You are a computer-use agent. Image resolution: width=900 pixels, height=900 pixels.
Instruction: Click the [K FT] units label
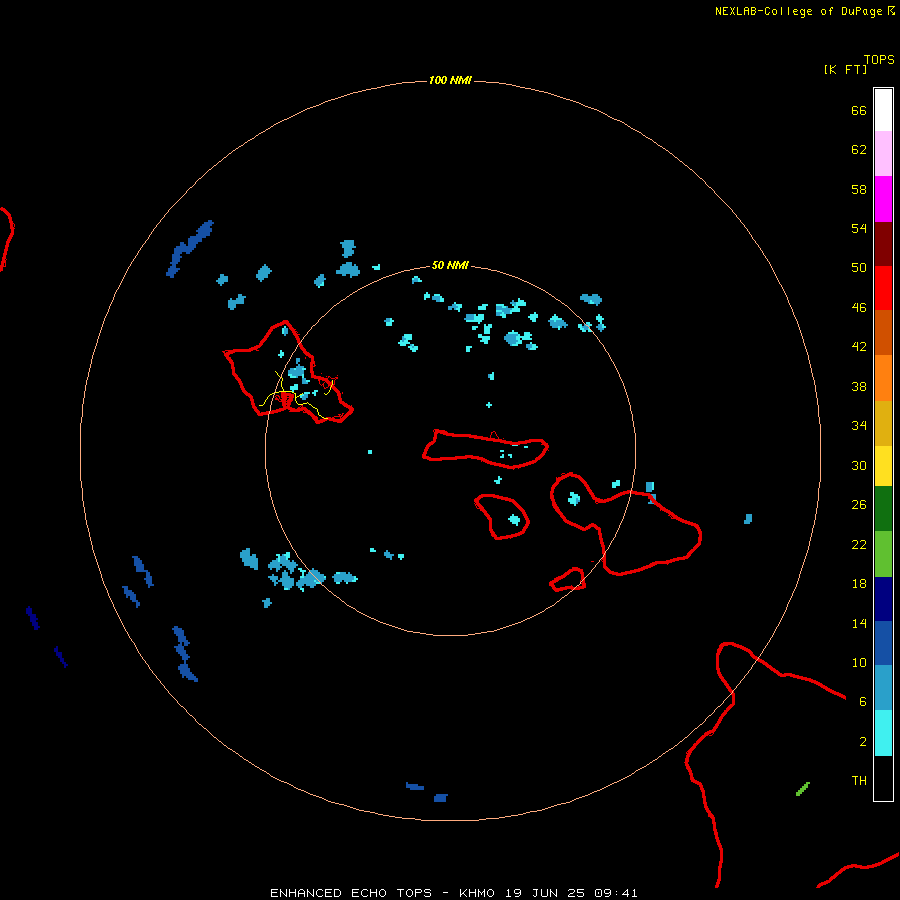[x=845, y=69]
